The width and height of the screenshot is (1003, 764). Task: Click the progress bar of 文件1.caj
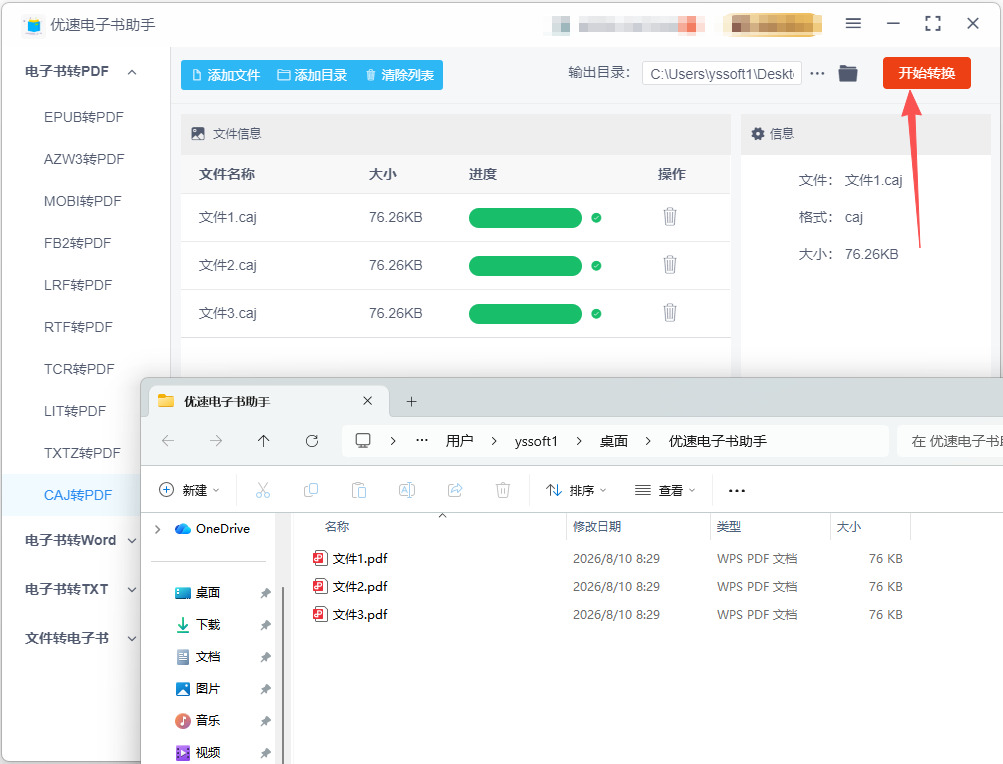tap(525, 218)
